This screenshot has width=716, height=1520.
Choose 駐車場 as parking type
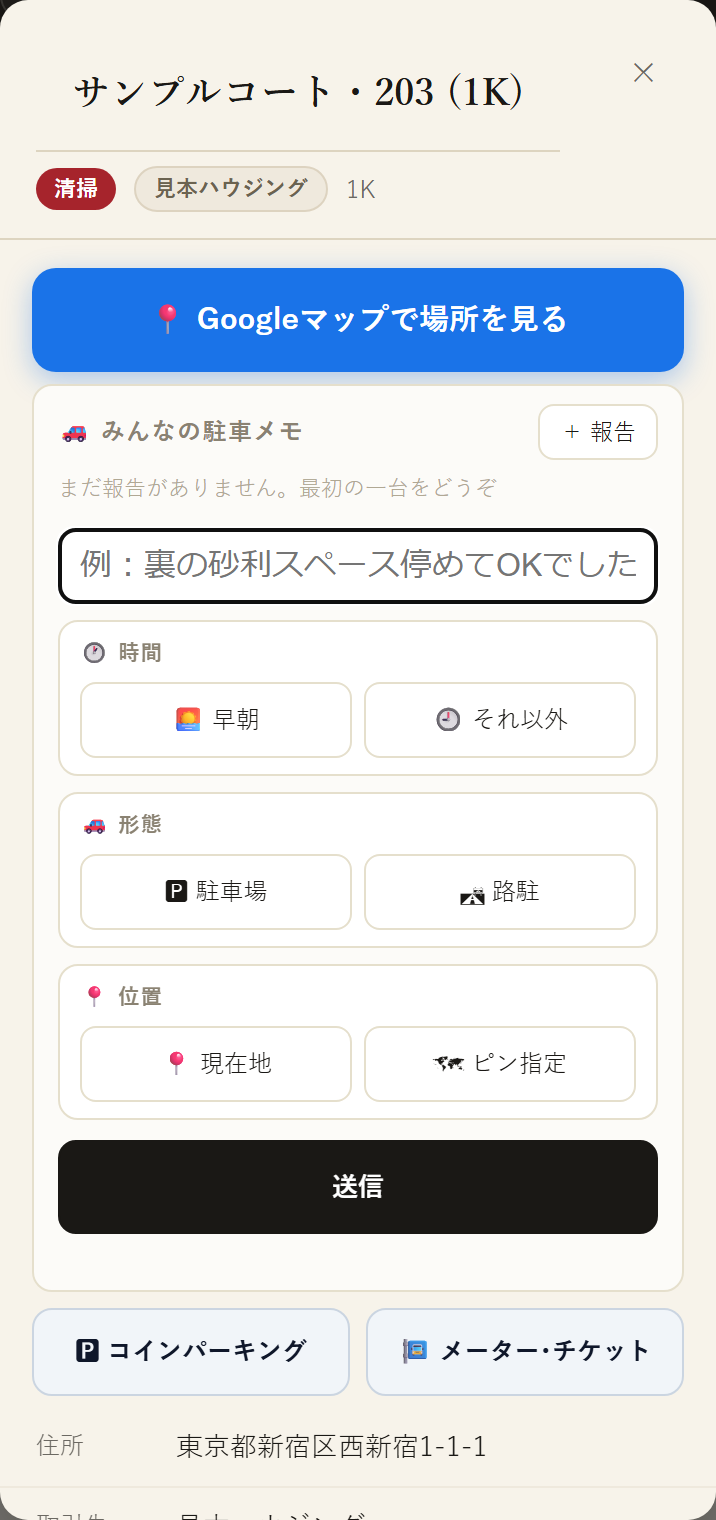point(216,892)
